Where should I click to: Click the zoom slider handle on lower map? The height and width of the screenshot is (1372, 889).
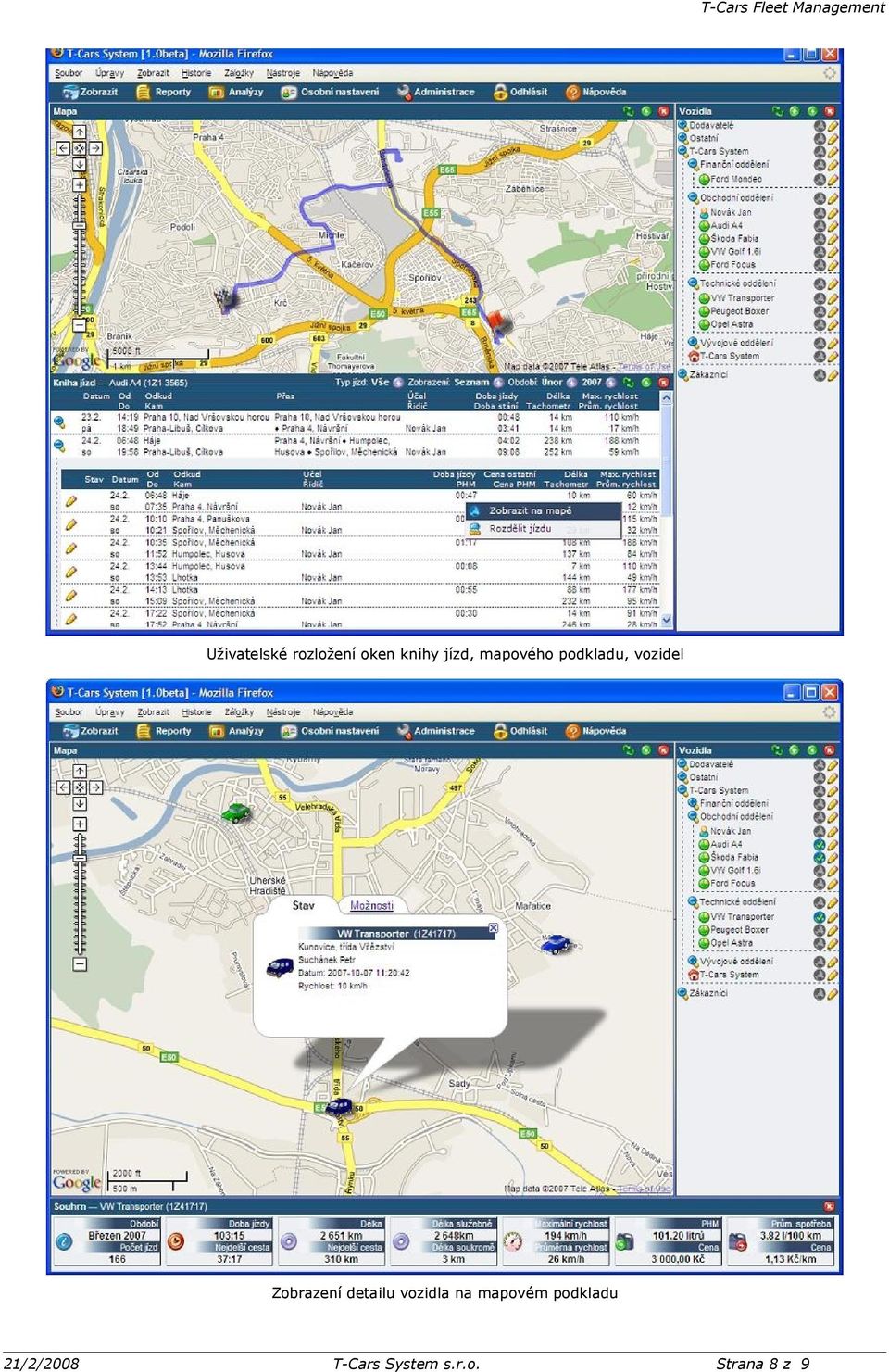click(80, 858)
